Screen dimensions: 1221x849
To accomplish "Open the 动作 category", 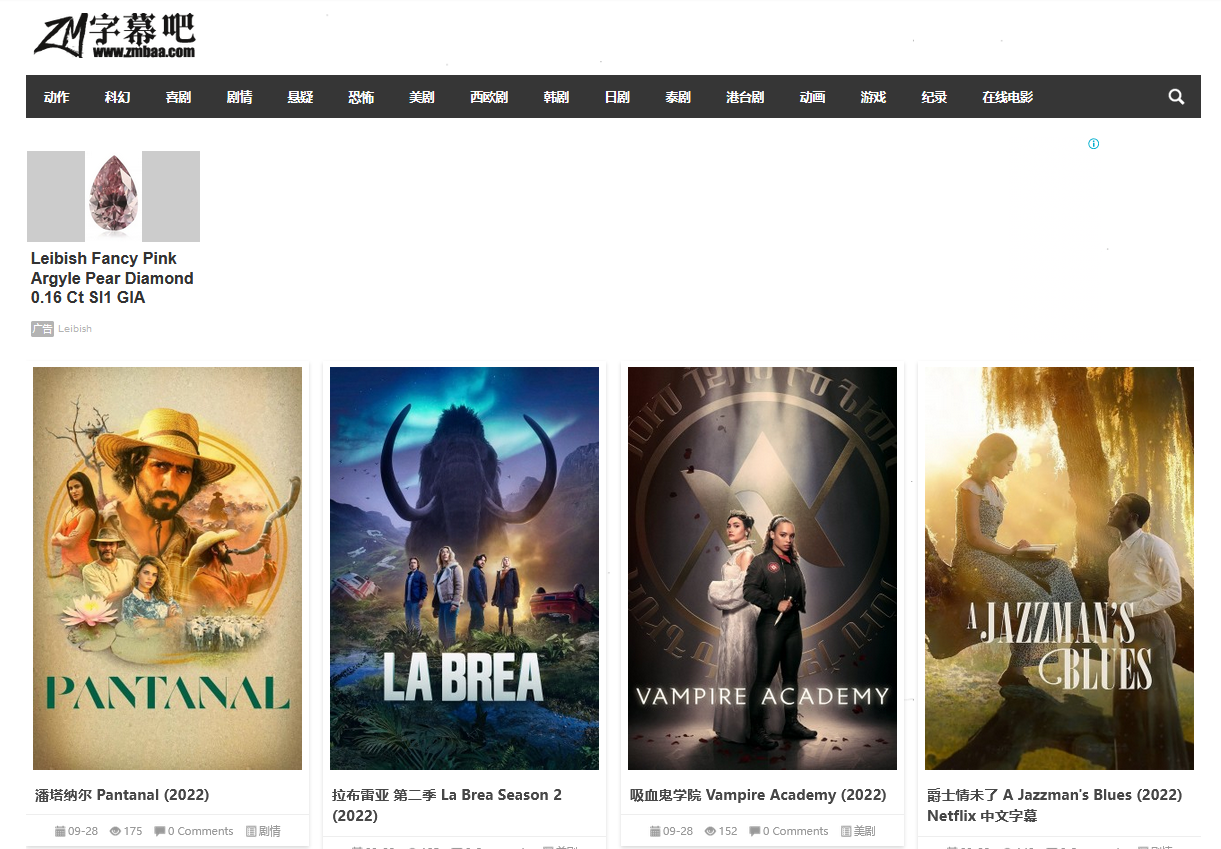I will (56, 97).
